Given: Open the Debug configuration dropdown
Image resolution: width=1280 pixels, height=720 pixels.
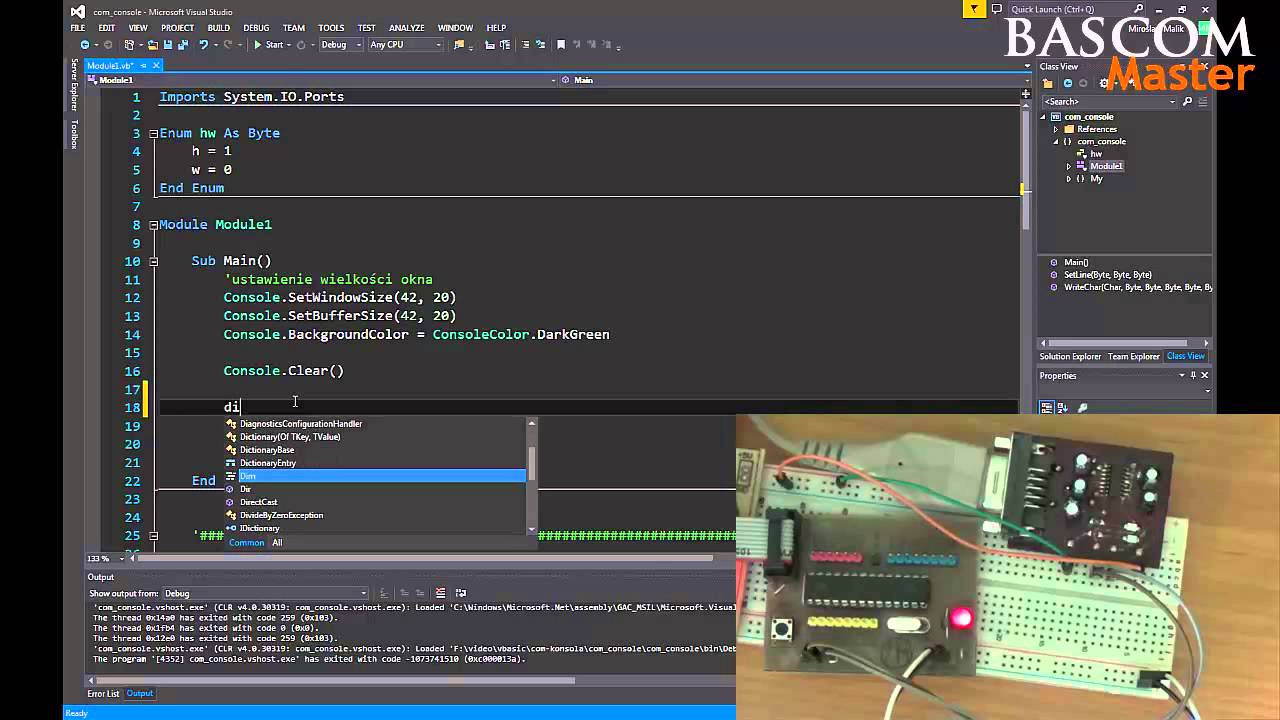Looking at the screenshot, I should point(341,45).
